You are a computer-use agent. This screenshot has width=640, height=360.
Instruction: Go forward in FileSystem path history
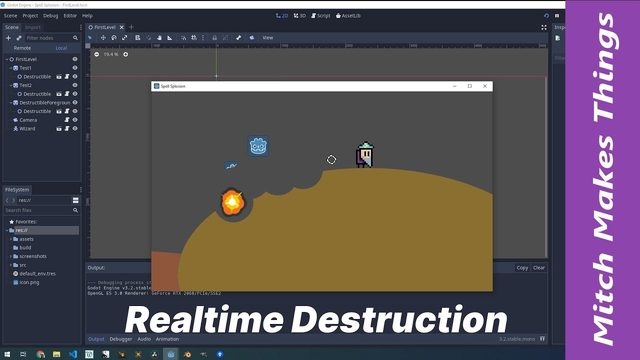(13, 200)
